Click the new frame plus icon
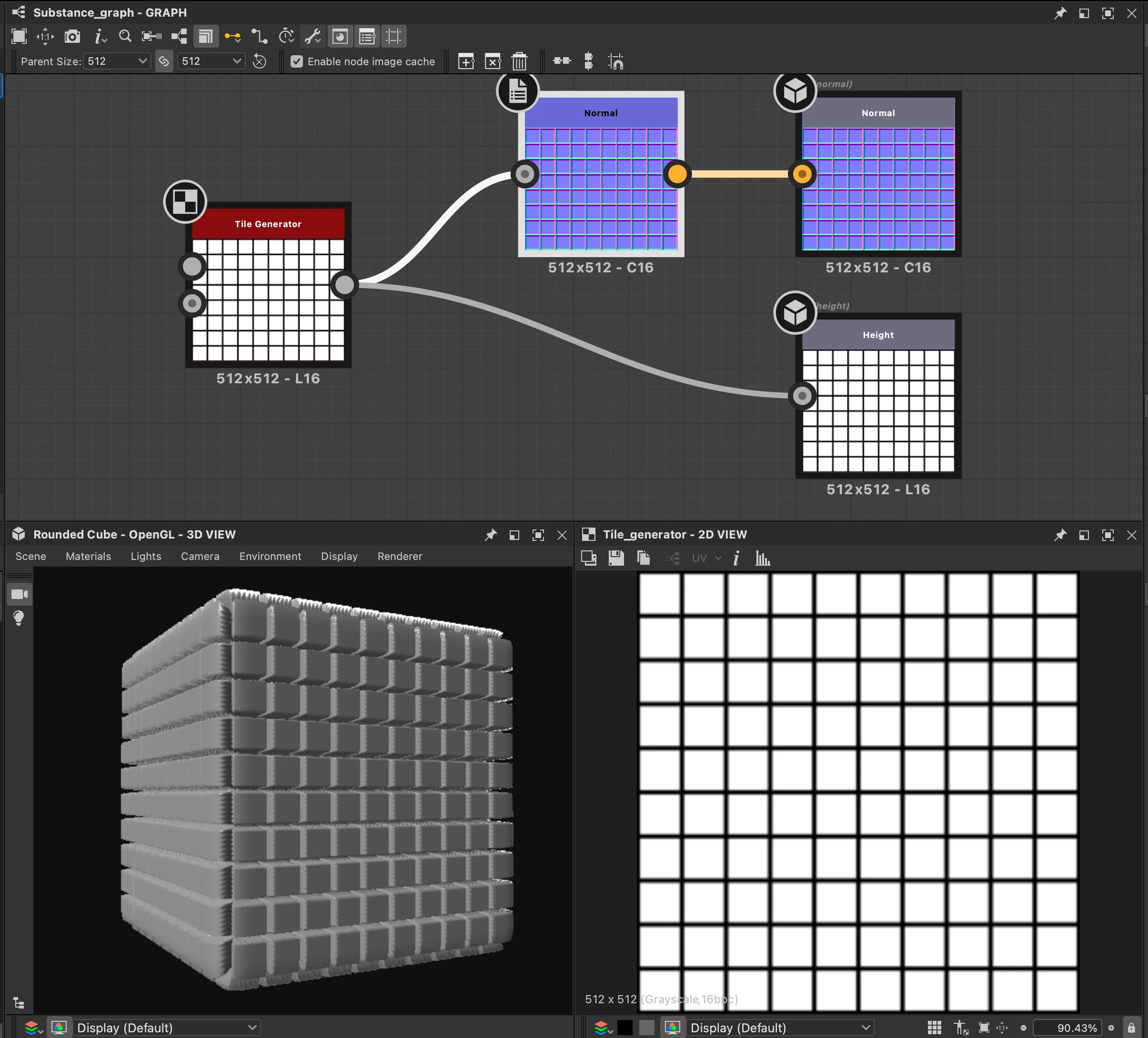1148x1038 pixels. pyautogui.click(x=466, y=61)
